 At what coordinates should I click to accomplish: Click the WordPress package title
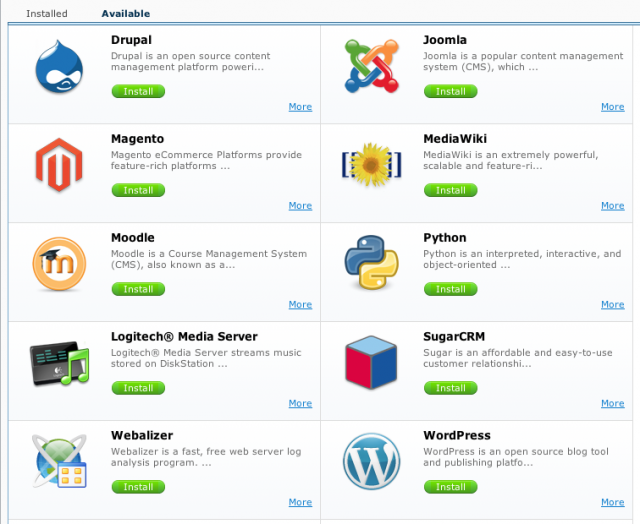point(457,435)
